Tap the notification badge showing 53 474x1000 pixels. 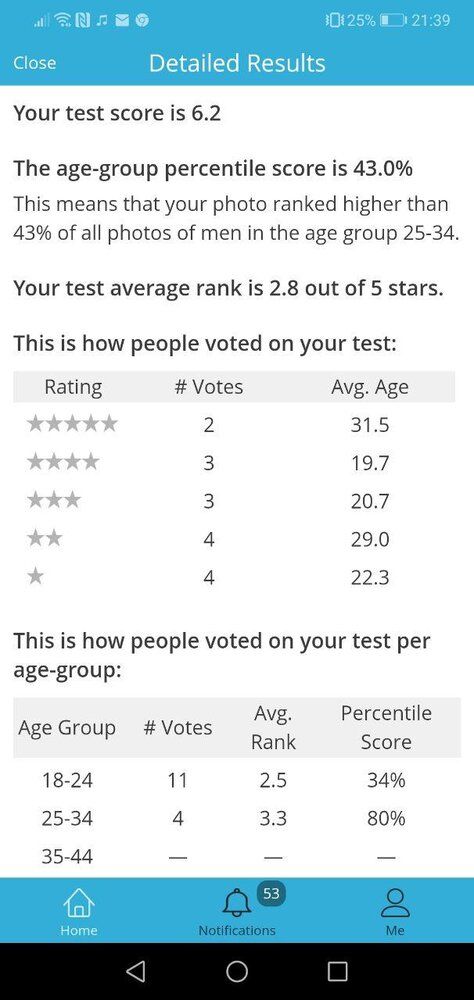click(x=271, y=893)
